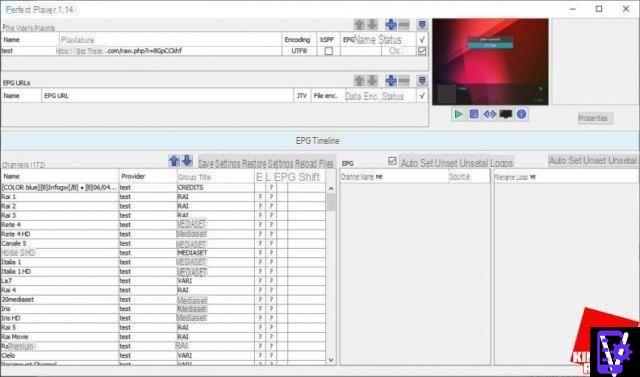Select channel row Rai Movie
This screenshot has height=377, width=640.
click(x=163, y=337)
